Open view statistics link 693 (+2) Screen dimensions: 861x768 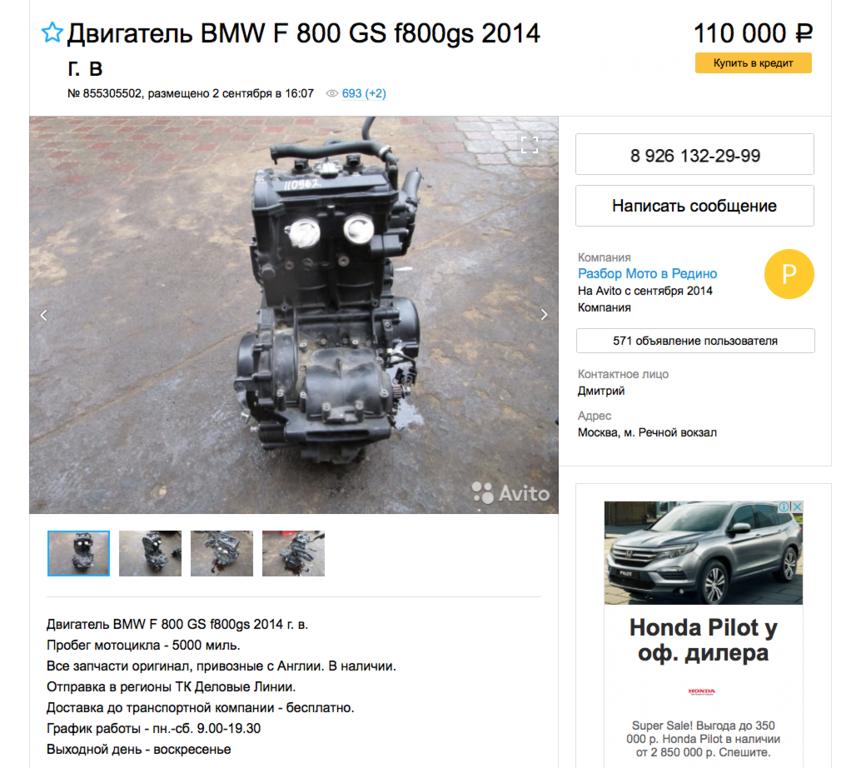364,93
